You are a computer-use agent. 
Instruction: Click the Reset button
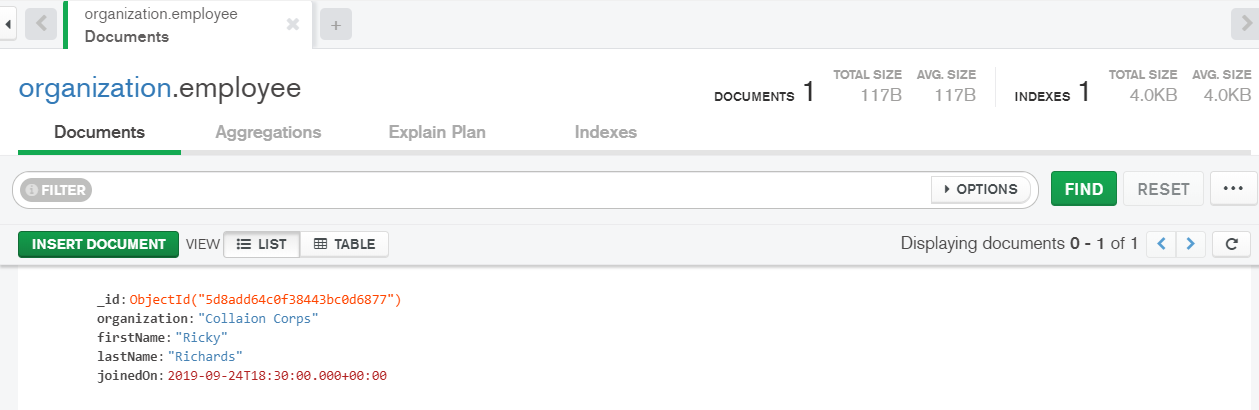point(1164,189)
